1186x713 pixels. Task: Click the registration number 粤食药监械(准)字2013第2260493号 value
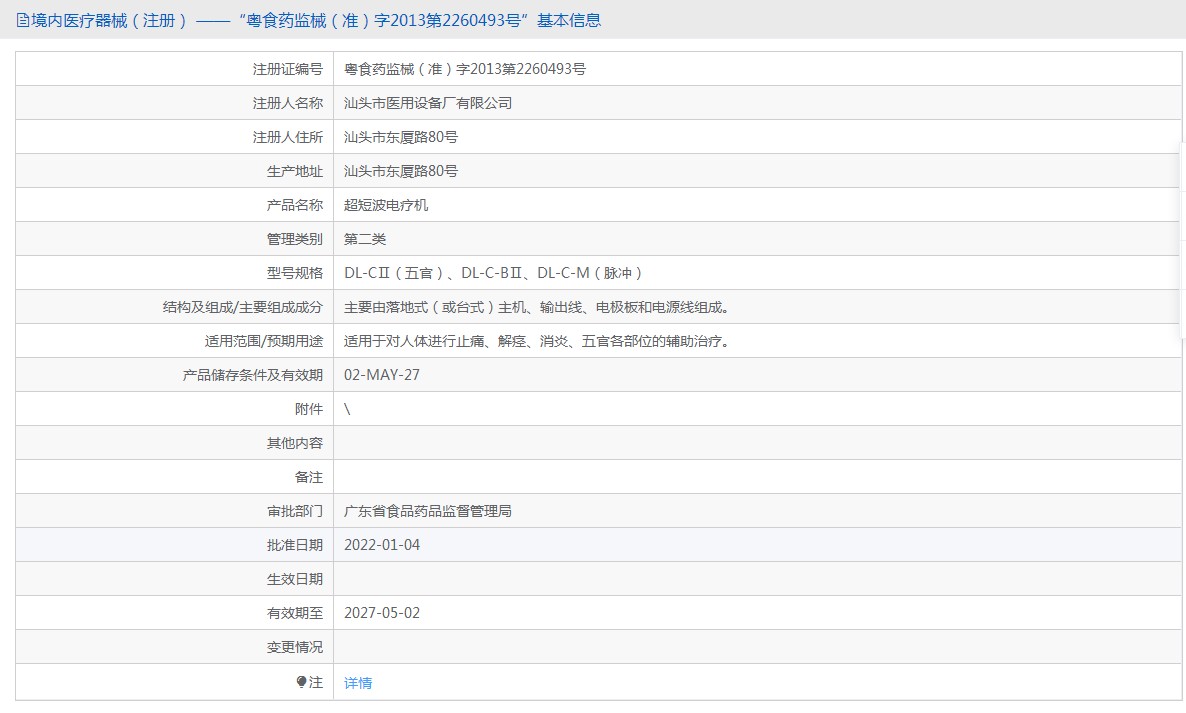click(x=464, y=69)
